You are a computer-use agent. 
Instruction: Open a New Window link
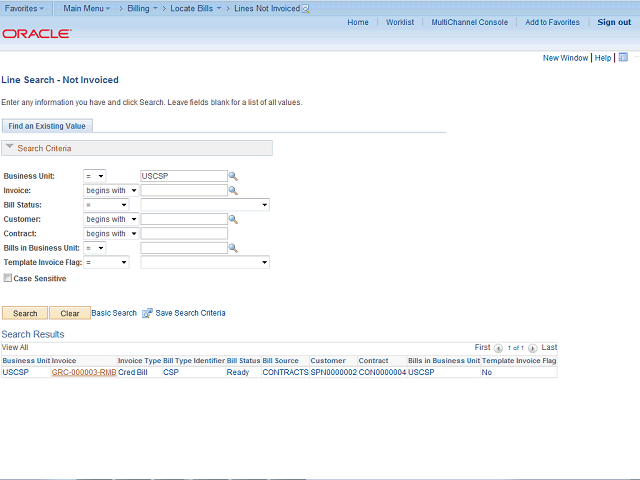point(565,58)
